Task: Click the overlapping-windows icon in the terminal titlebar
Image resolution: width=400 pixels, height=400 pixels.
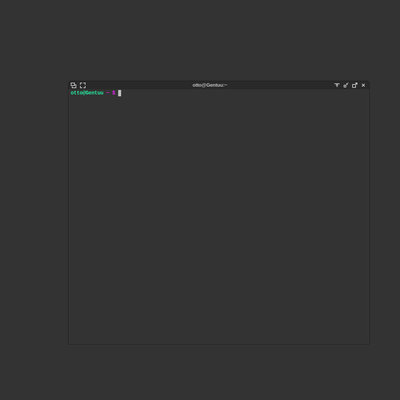Action: coord(74,85)
